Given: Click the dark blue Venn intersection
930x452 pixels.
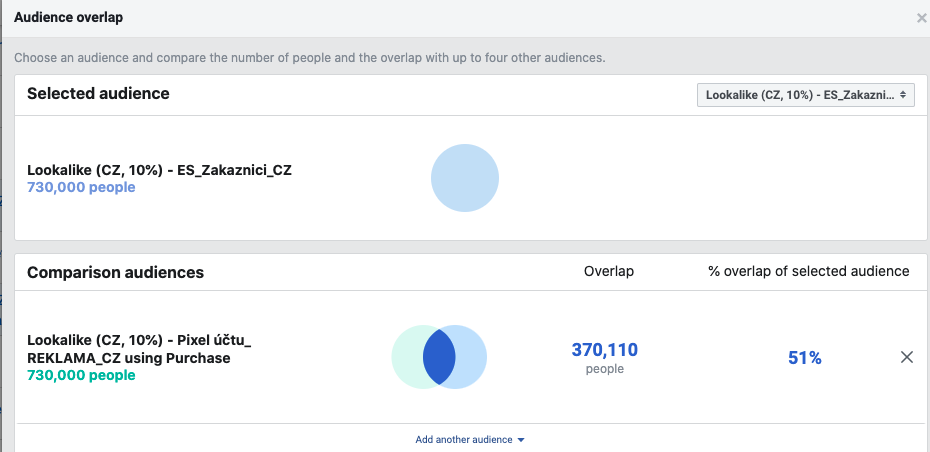Looking at the screenshot, I should pos(439,357).
